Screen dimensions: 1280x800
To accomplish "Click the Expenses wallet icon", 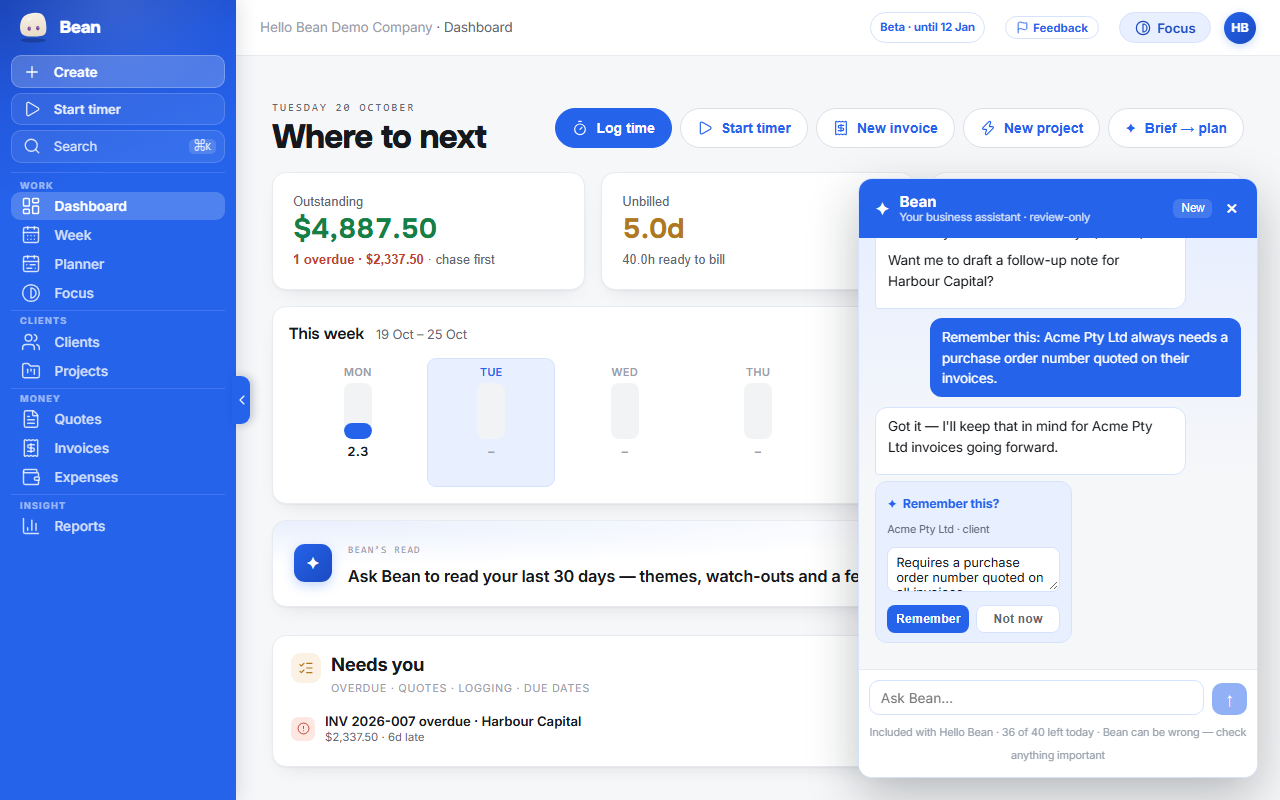I will (31, 477).
